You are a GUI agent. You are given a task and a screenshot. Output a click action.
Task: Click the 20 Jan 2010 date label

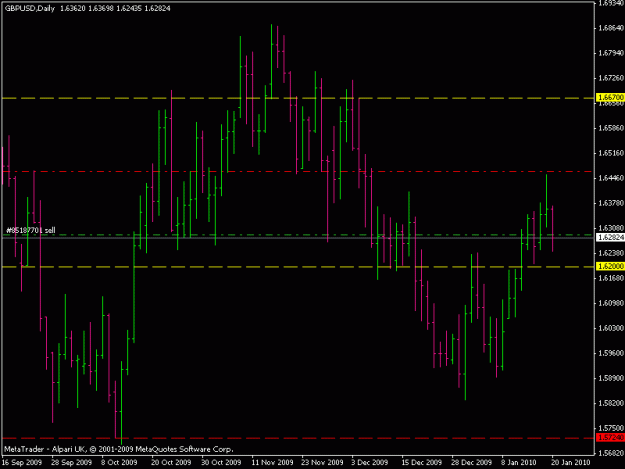click(570, 463)
